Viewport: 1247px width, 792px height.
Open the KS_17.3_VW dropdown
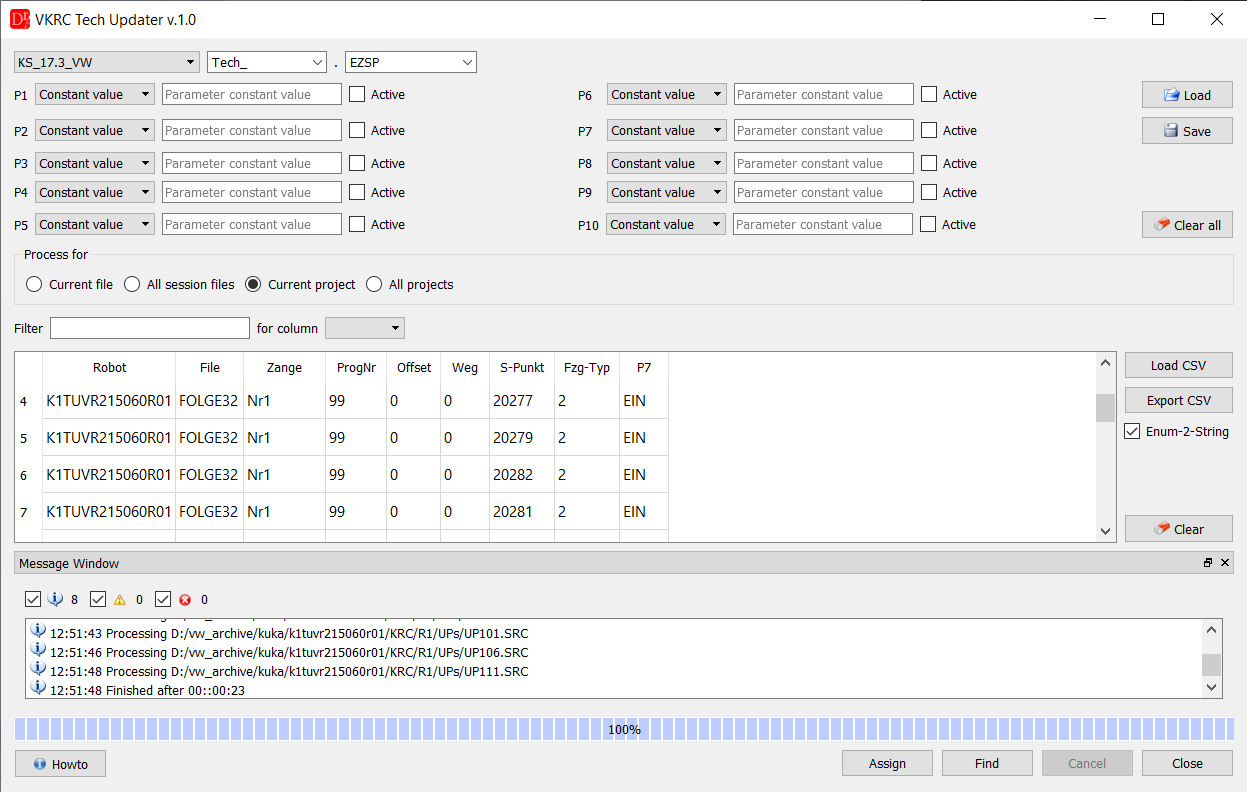pos(107,62)
